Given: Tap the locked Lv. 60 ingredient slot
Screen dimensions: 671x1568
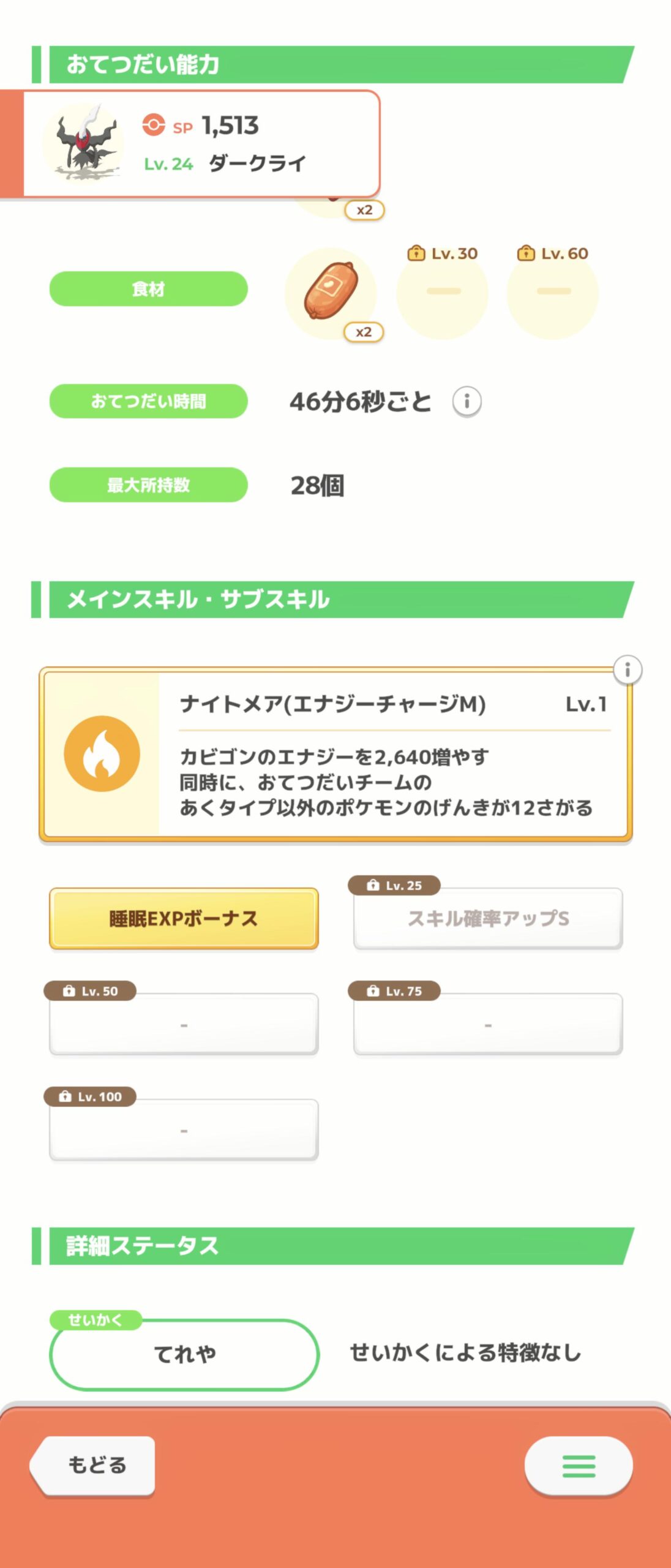Looking at the screenshot, I should (553, 292).
